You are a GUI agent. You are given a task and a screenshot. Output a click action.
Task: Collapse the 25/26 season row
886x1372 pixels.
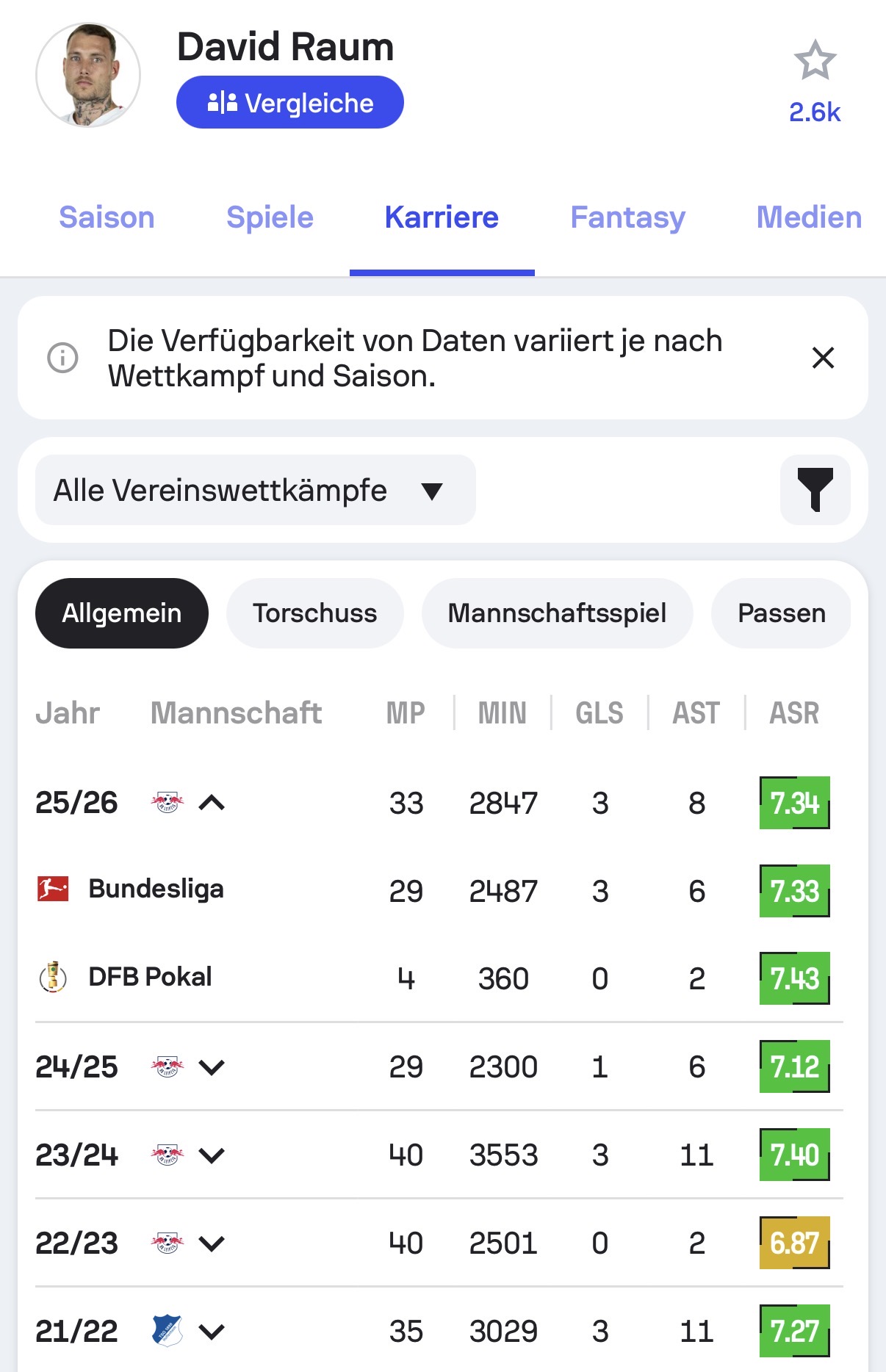point(212,803)
